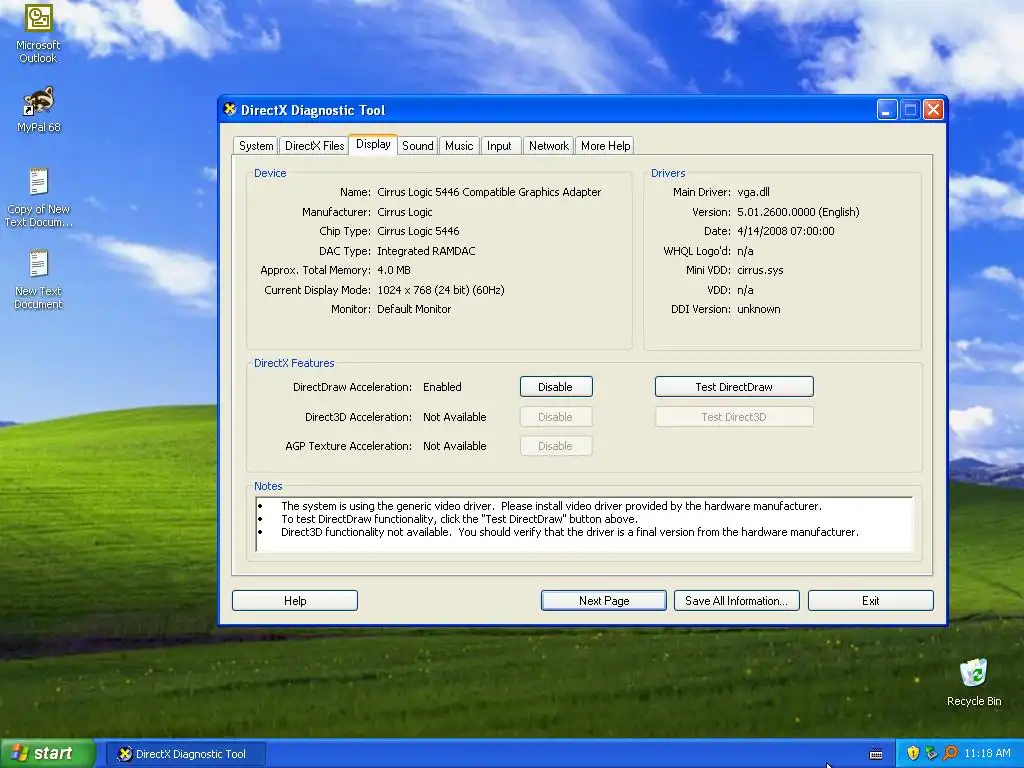Click the grayed Direct3D Acceleration Disable button

pos(556,417)
